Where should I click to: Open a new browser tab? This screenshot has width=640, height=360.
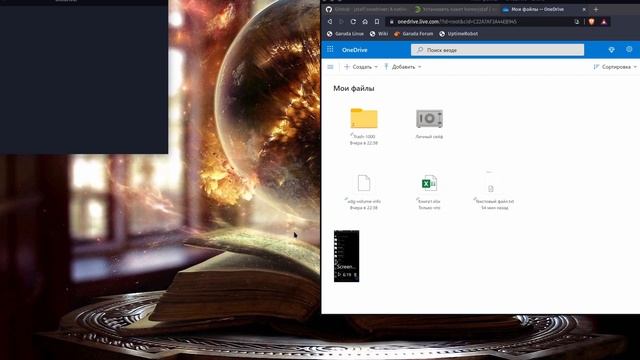pyautogui.click(x=596, y=9)
